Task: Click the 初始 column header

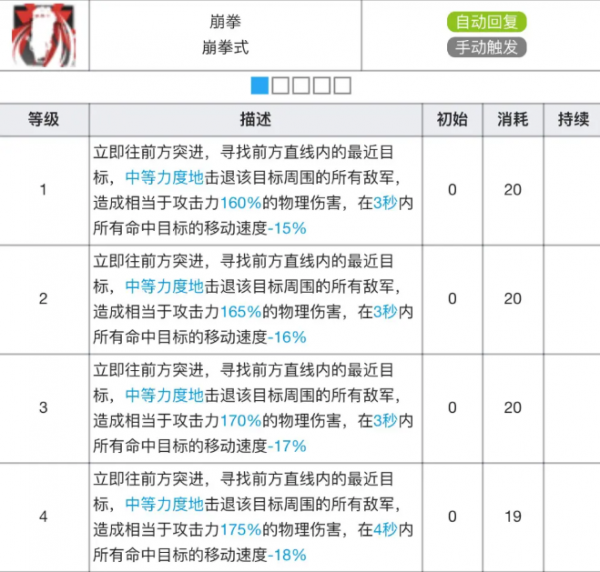Action: pyautogui.click(x=452, y=119)
